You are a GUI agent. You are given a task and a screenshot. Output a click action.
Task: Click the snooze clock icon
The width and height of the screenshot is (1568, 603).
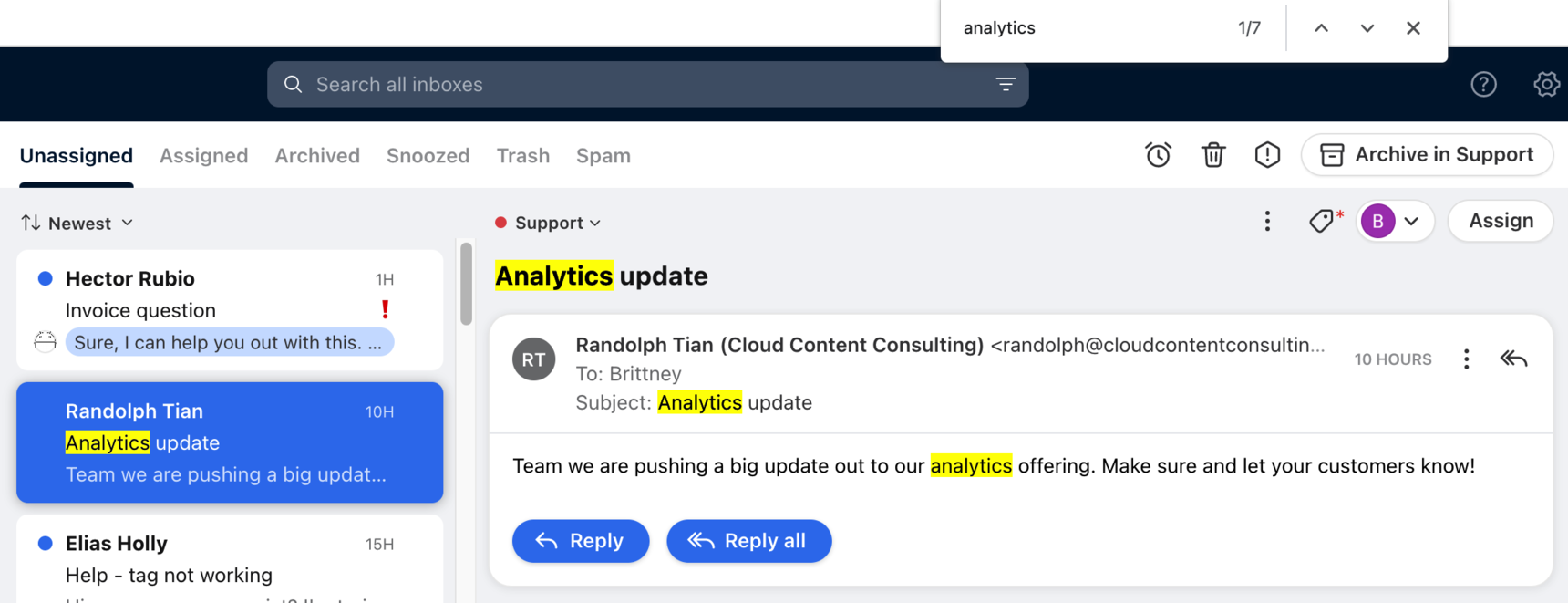1158,155
